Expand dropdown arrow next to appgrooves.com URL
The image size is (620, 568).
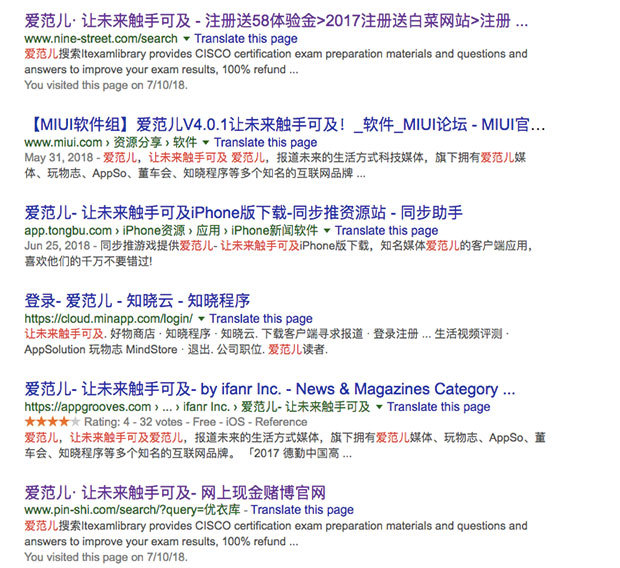click(379, 407)
